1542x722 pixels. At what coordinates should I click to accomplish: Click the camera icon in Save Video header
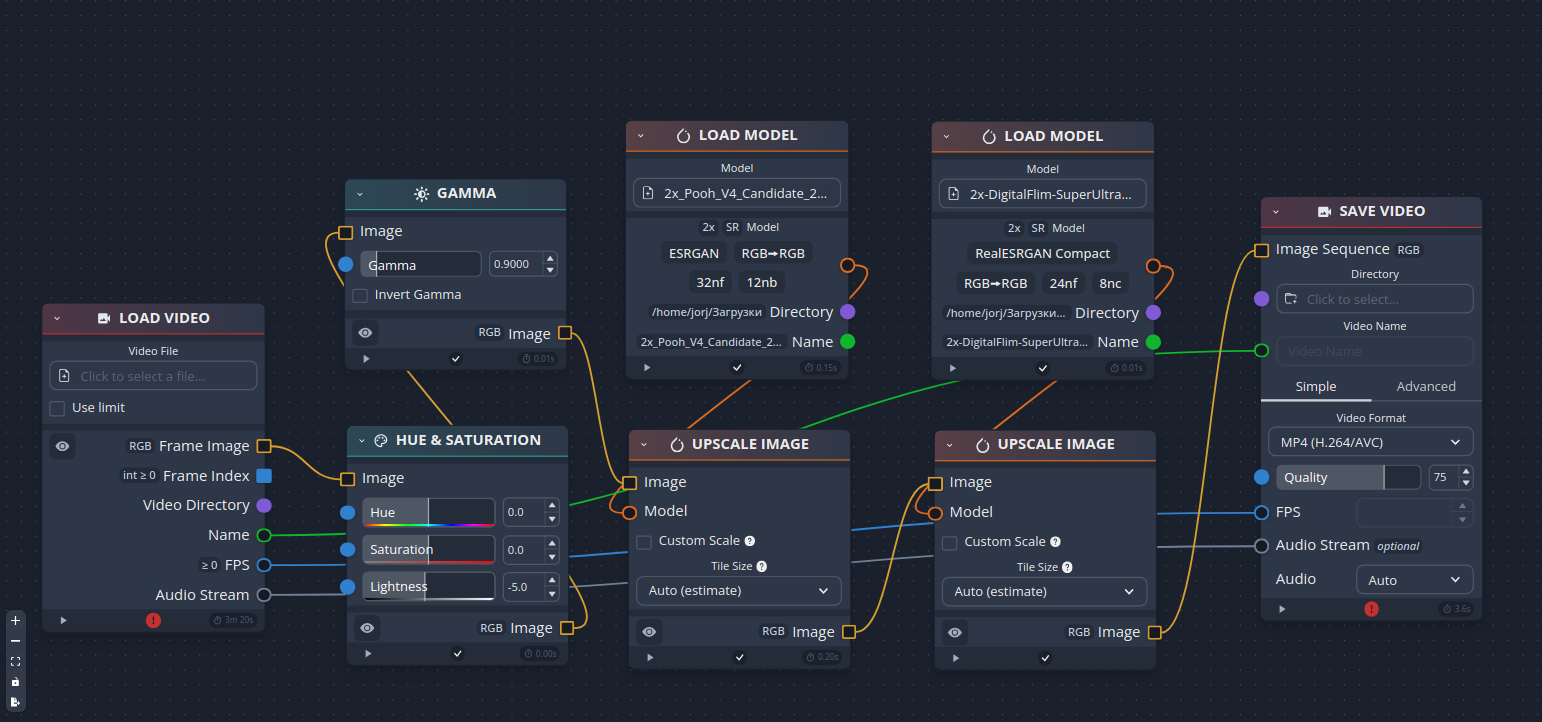click(x=1324, y=211)
